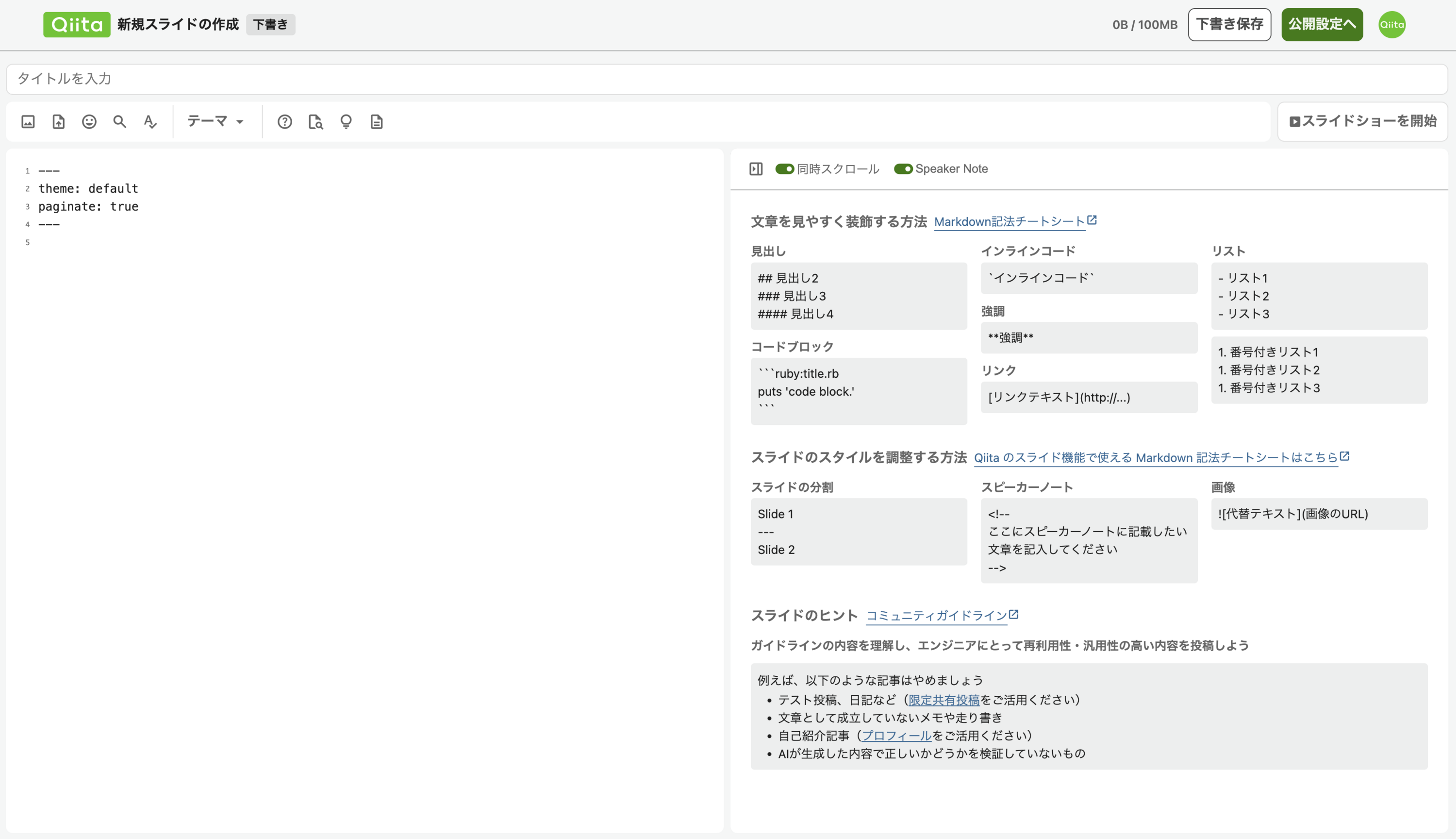Click the 下書き status badge
1456x839 pixels.
(271, 25)
